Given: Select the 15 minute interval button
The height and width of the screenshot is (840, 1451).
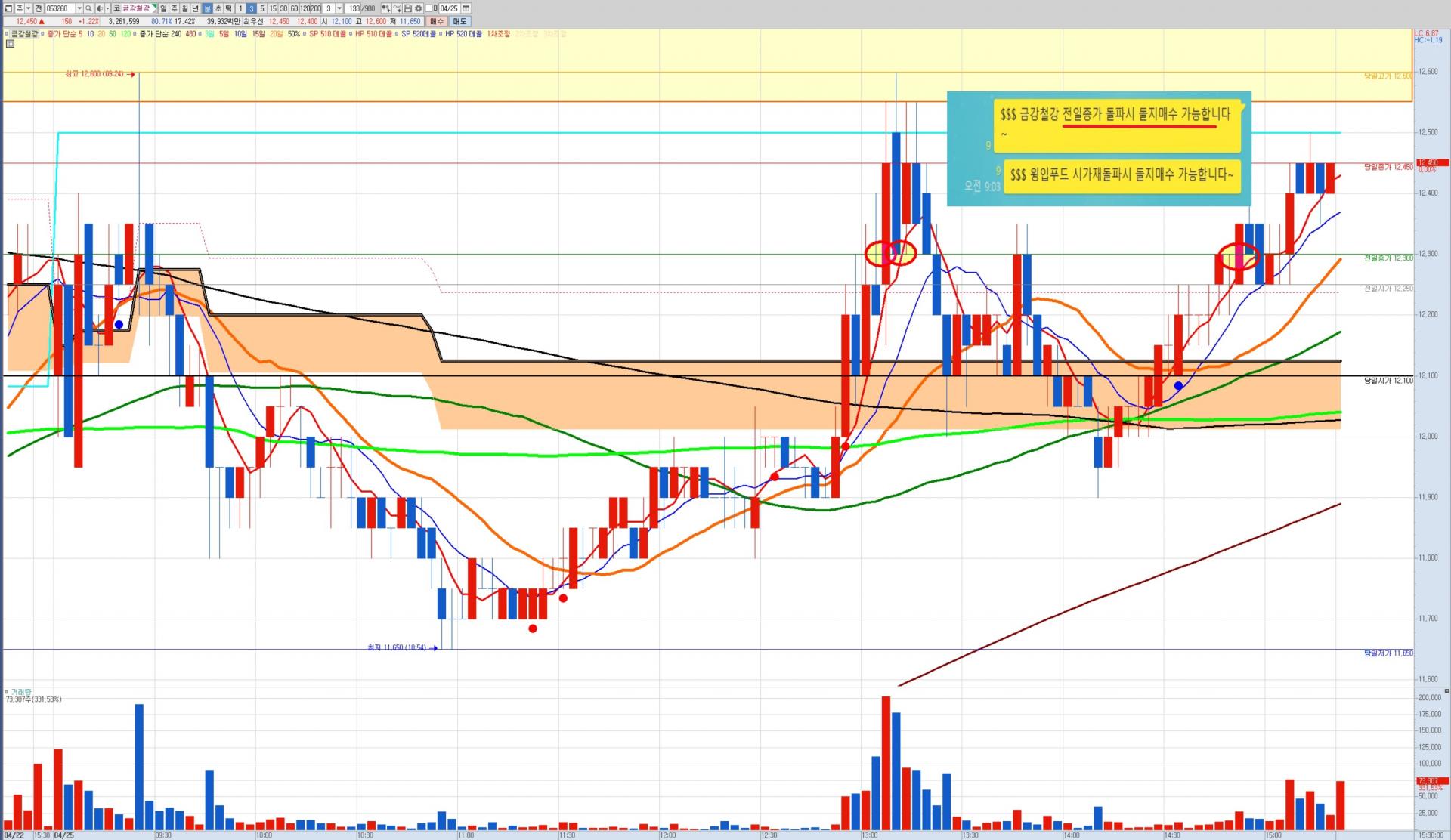Looking at the screenshot, I should click(273, 8).
